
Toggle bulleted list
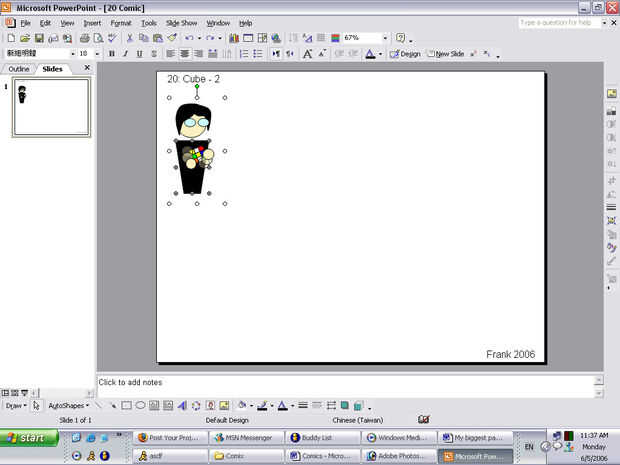[258, 54]
